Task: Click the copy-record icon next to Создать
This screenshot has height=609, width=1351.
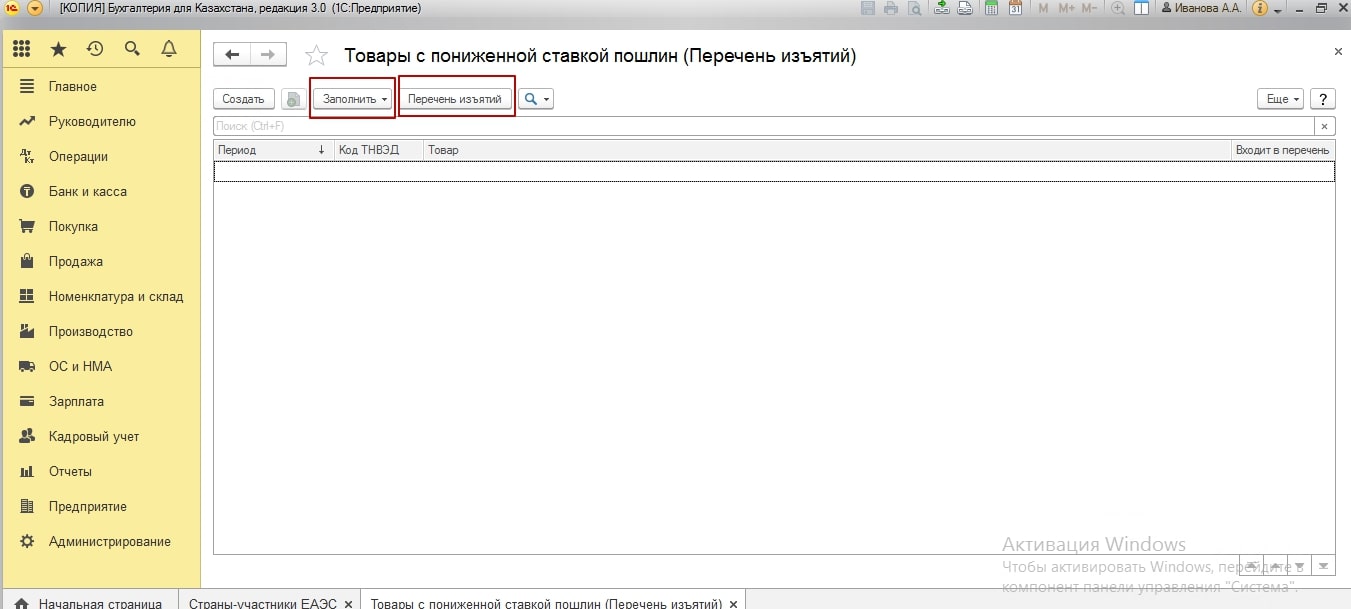Action: [x=293, y=99]
